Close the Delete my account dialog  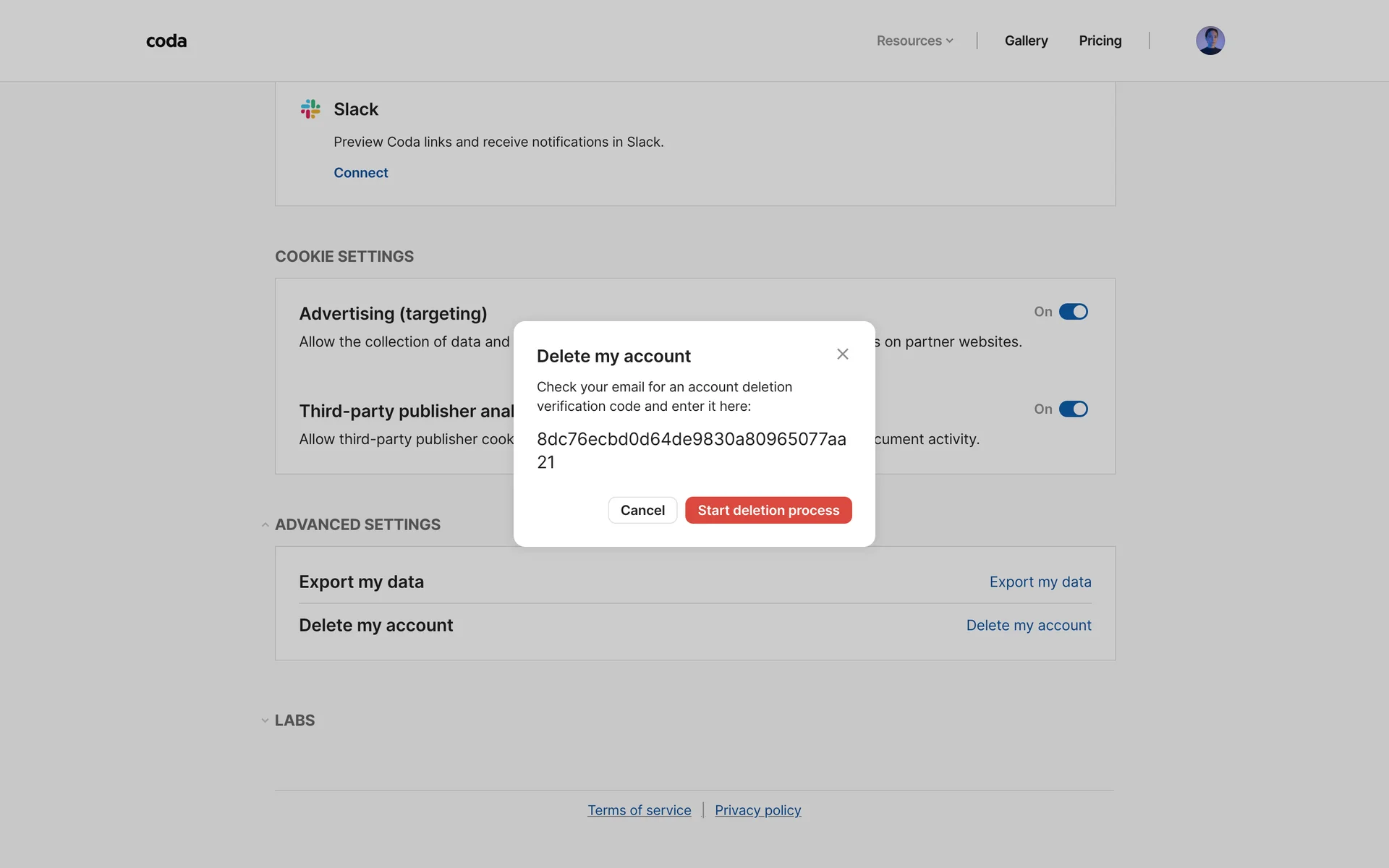[842, 354]
